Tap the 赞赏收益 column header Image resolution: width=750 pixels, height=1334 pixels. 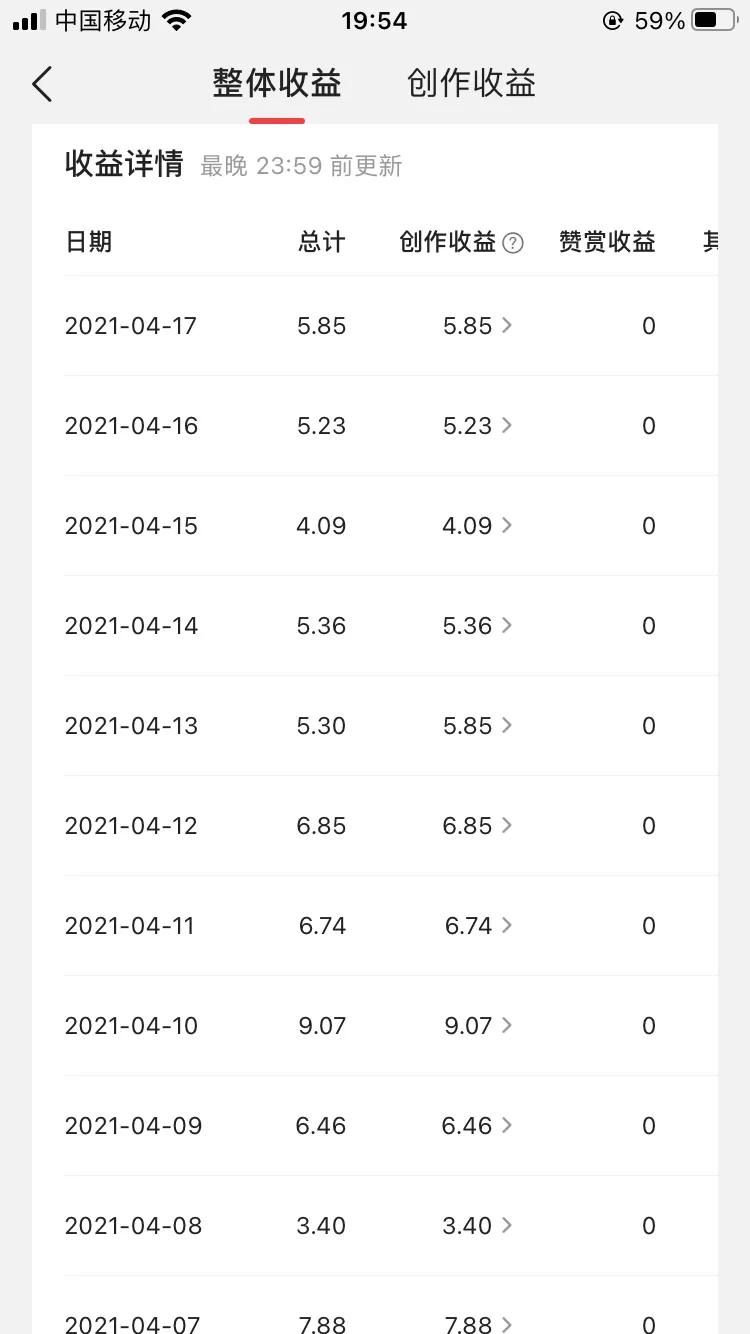607,242
